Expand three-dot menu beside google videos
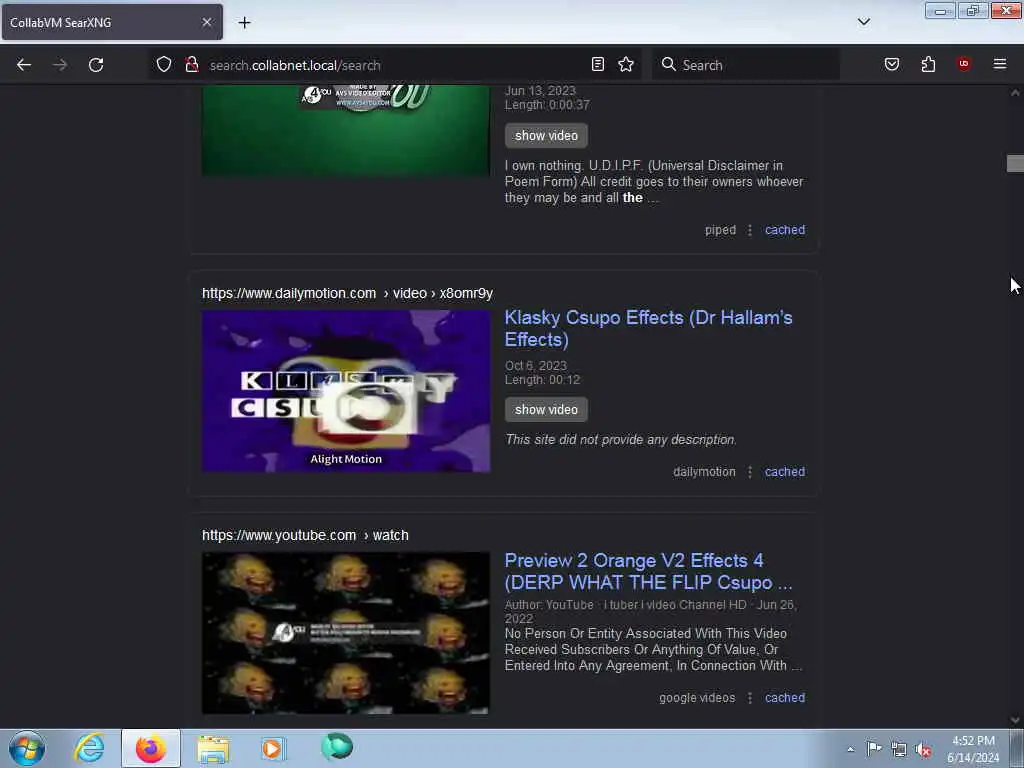1024x768 pixels. pyautogui.click(x=750, y=697)
